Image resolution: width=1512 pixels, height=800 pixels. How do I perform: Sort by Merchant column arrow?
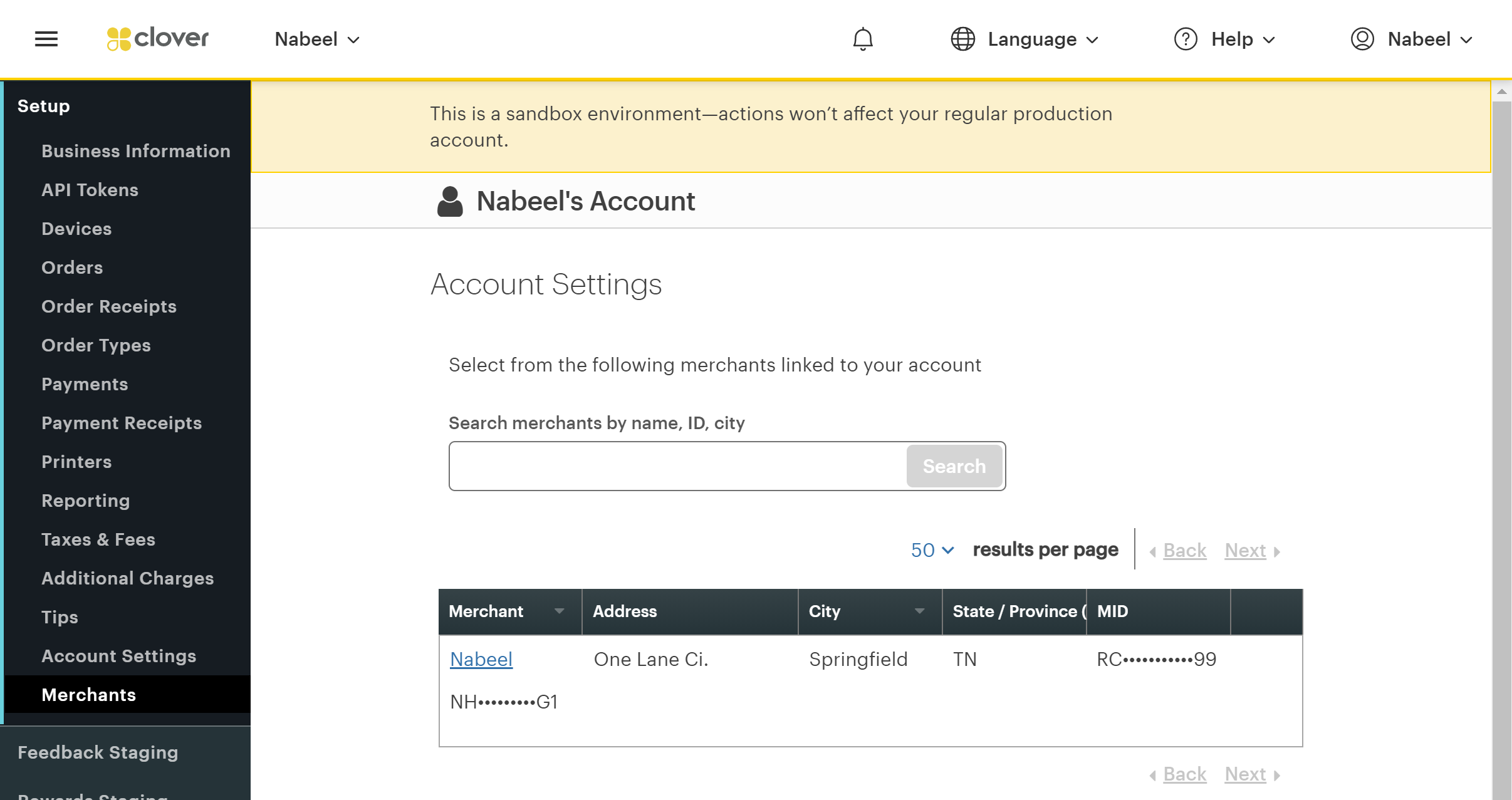559,611
